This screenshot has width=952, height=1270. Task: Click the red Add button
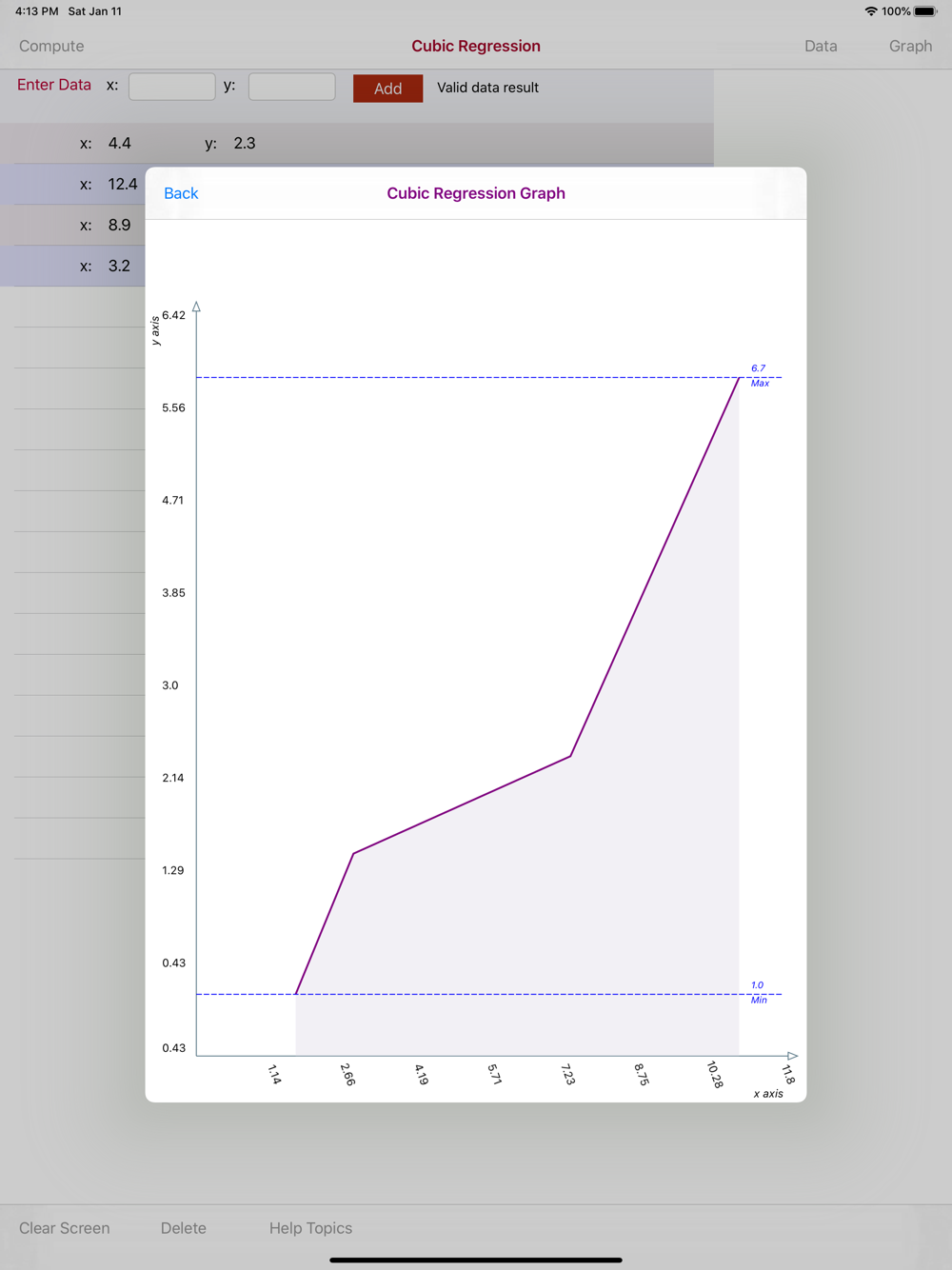point(387,89)
